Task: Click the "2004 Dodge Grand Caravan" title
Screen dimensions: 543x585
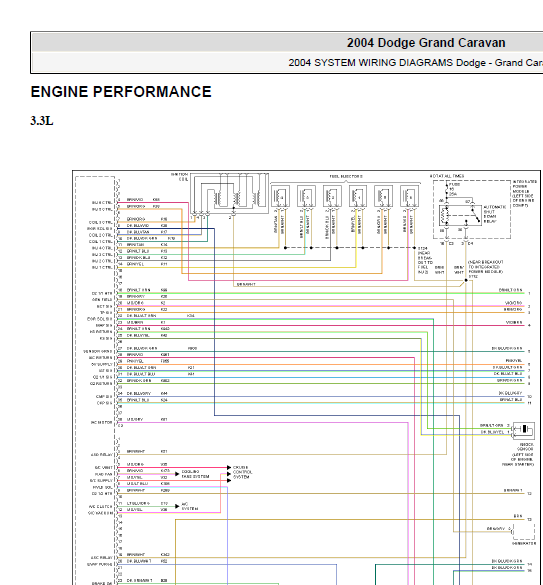Action: 426,43
